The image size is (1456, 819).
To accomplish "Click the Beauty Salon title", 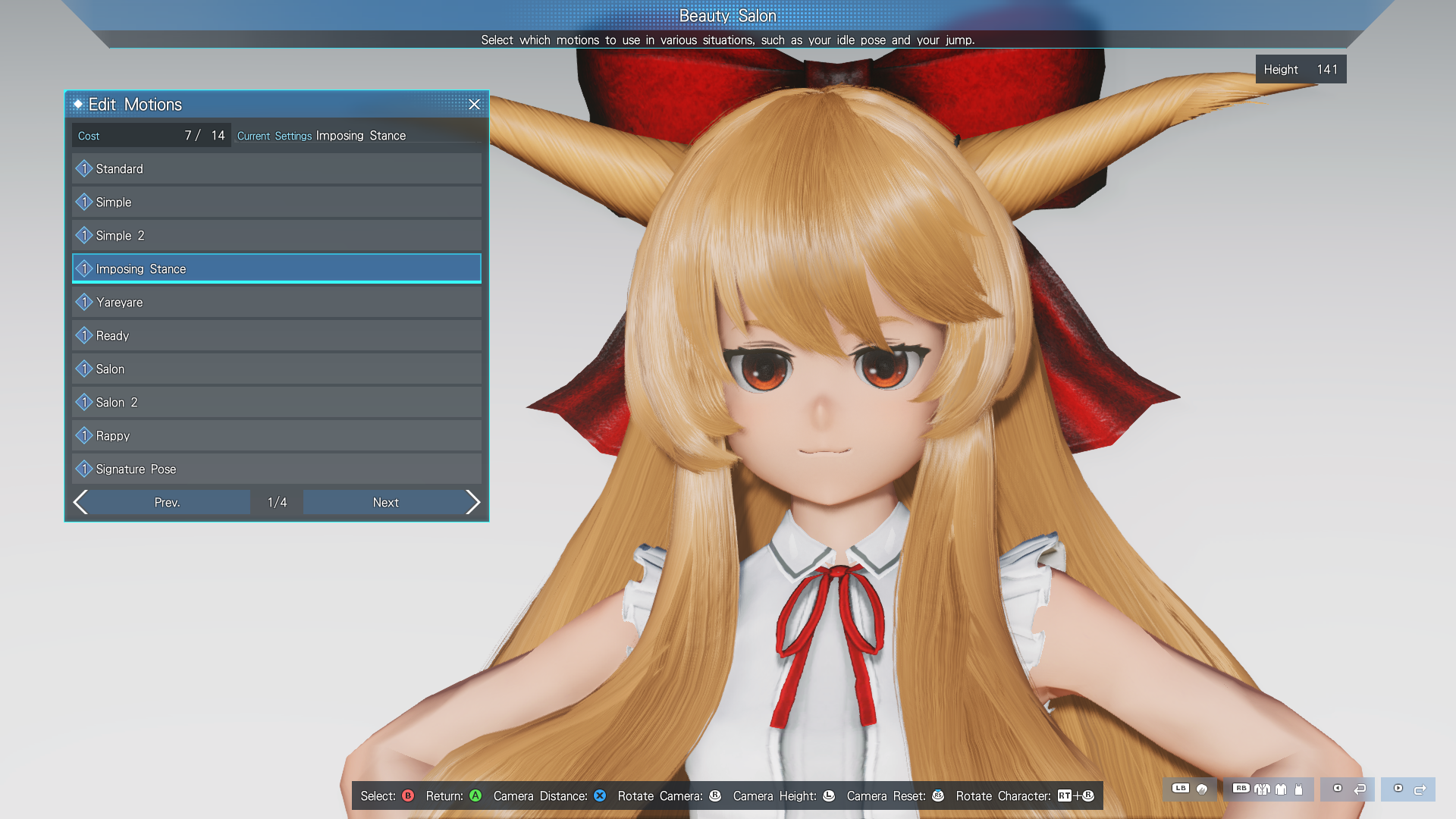I will click(728, 16).
